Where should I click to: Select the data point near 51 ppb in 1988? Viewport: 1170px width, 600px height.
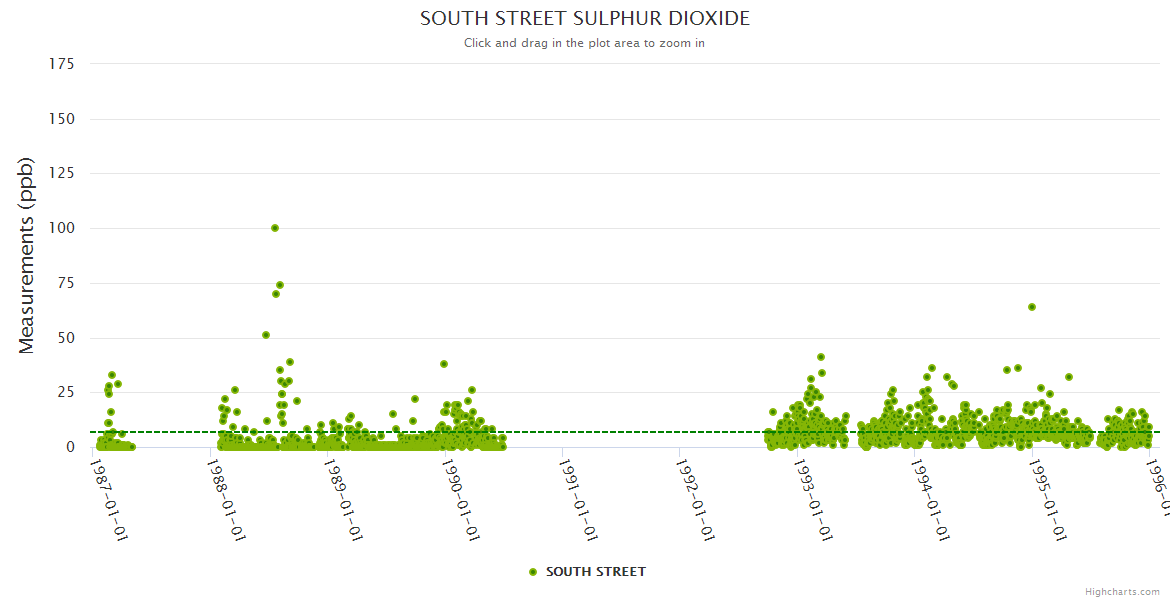coord(266,335)
